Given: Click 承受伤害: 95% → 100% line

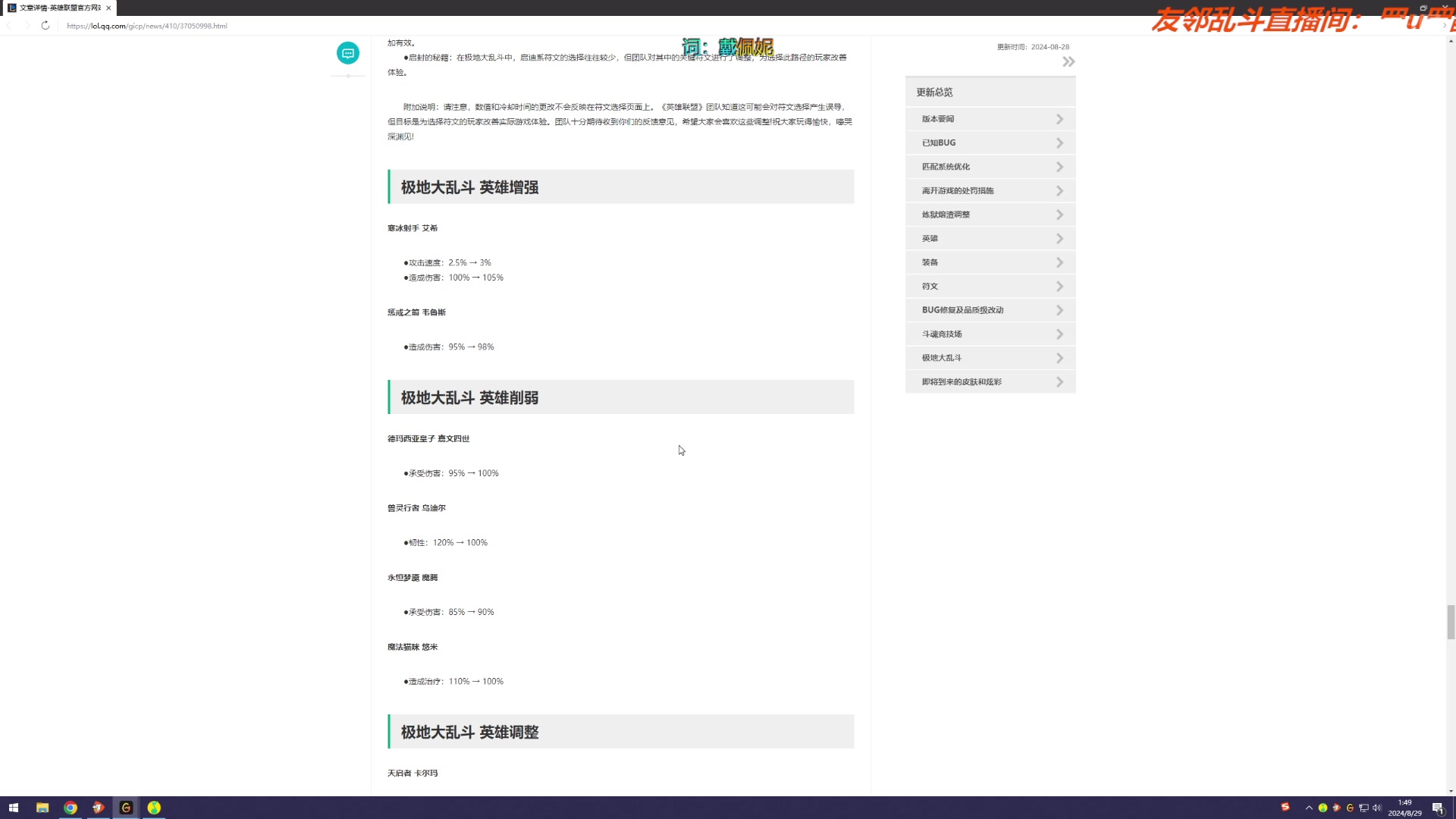Looking at the screenshot, I should [x=451, y=473].
